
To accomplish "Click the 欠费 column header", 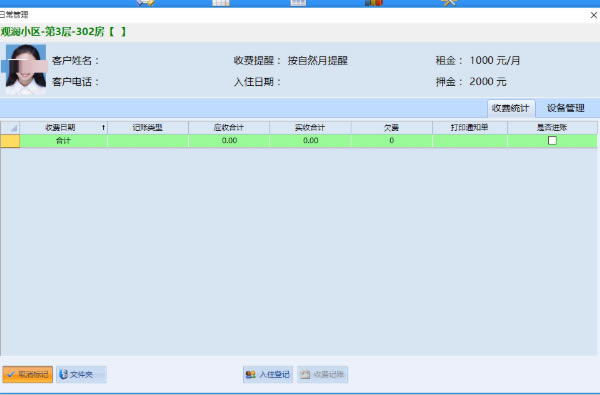I will [391, 127].
